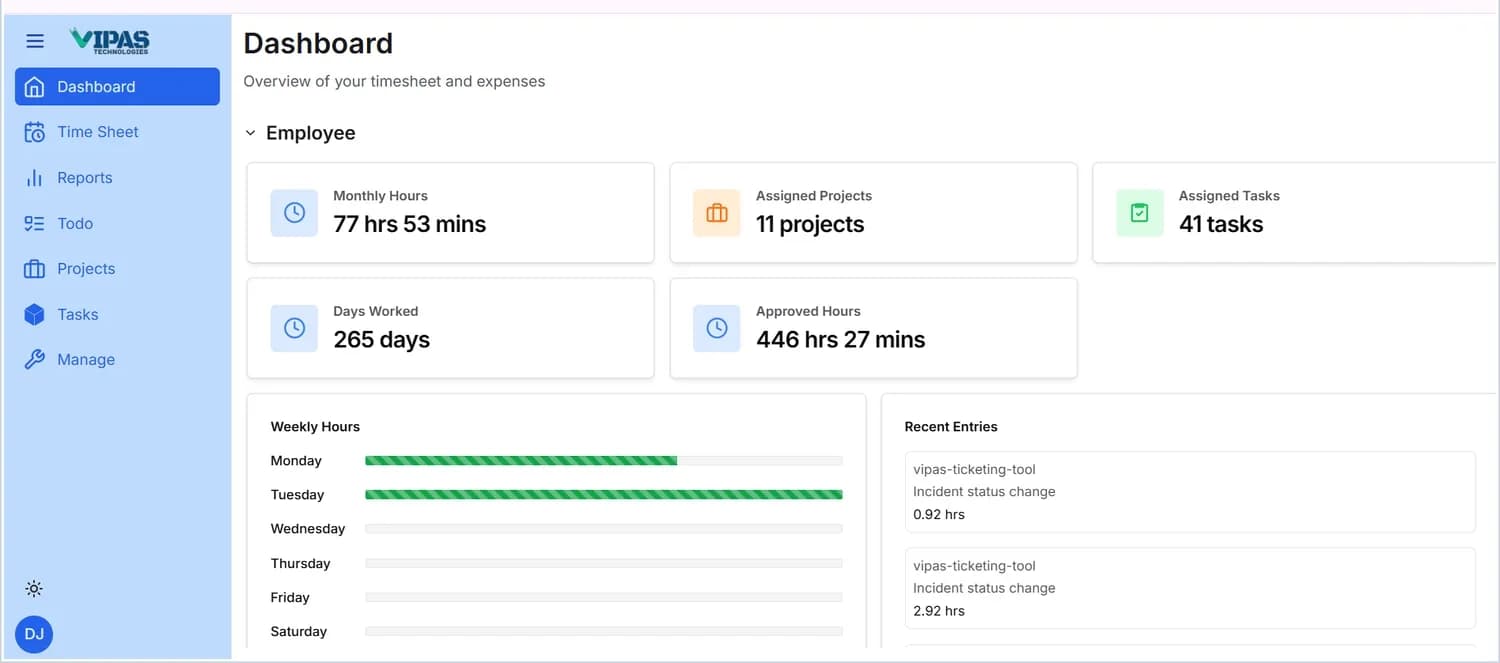This screenshot has height=663, width=1500.
Task: Click the Assigned Tasks checkmark icon
Action: pos(1140,213)
